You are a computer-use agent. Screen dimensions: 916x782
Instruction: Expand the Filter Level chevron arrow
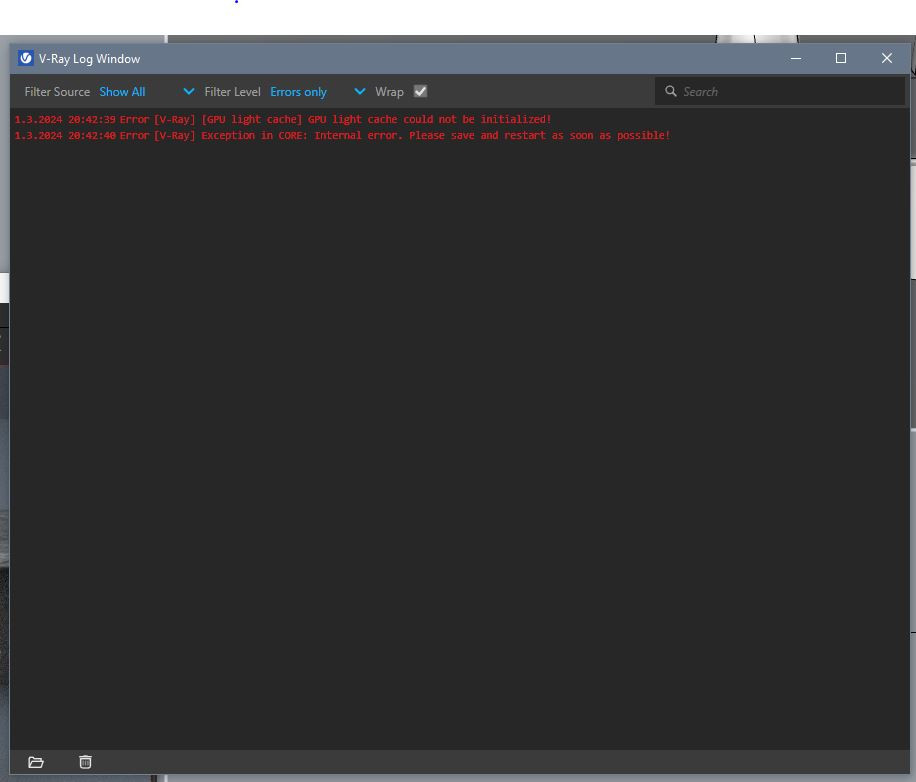pyautogui.click(x=360, y=91)
